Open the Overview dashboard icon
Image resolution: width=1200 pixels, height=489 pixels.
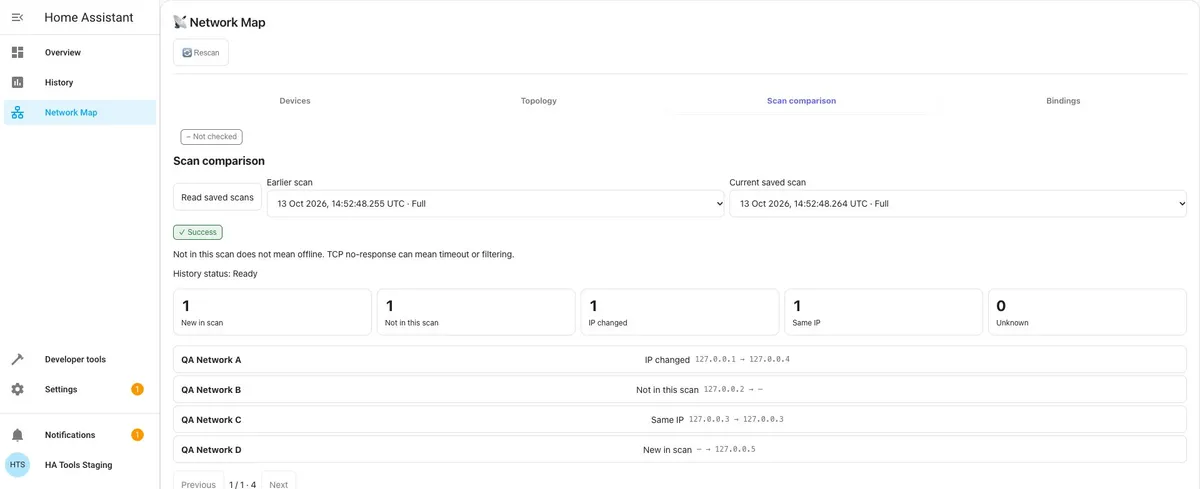click(17, 52)
